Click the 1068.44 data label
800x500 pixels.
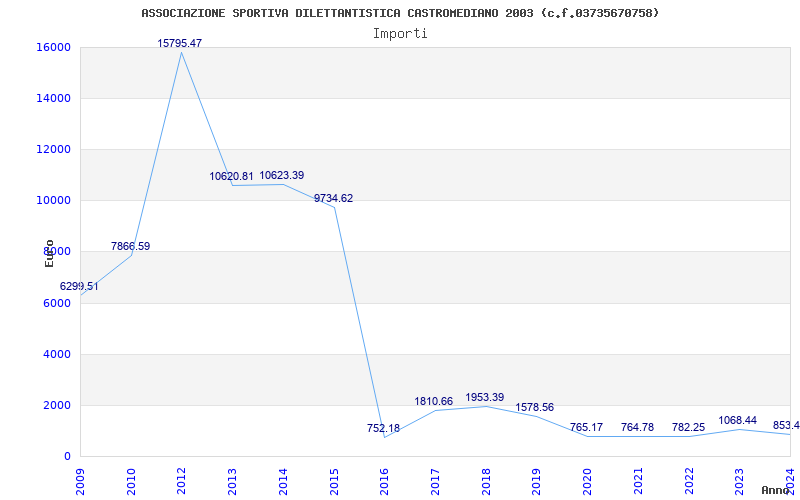click(738, 421)
